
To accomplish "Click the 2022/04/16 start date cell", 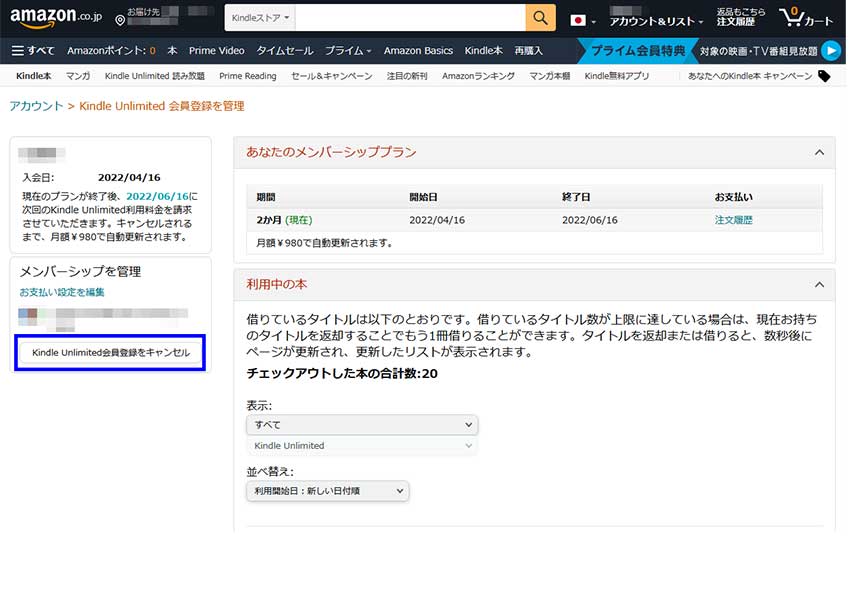I will point(437,220).
